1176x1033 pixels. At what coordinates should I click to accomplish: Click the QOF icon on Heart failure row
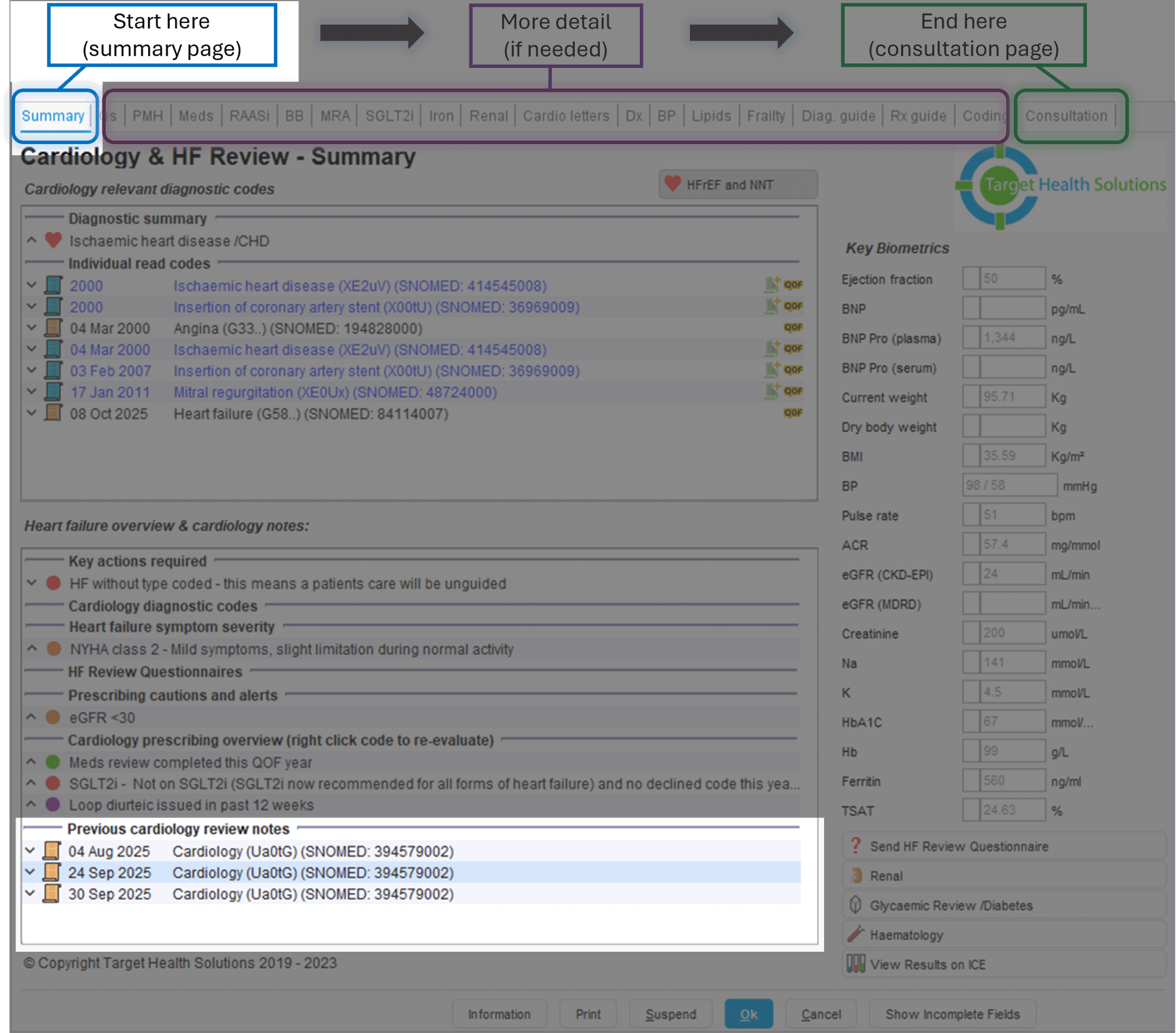[793, 413]
